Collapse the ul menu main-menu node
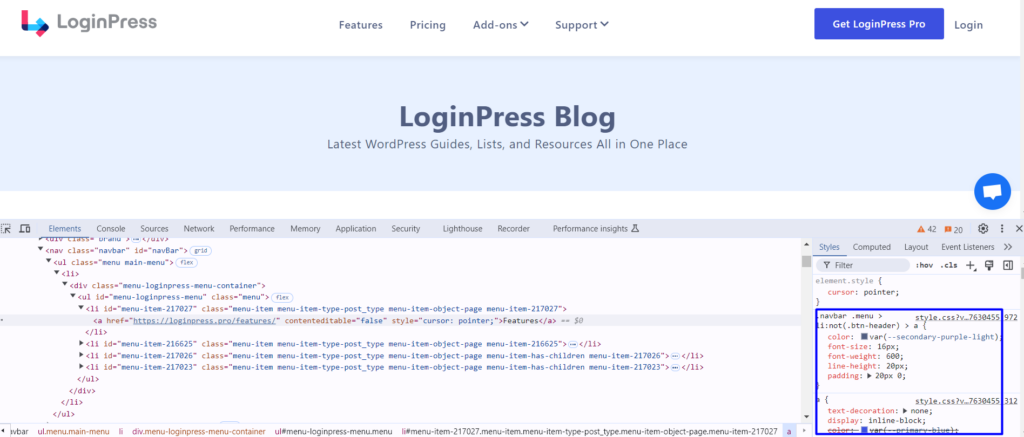Image resolution: width=1024 pixels, height=437 pixels. pos(48,262)
